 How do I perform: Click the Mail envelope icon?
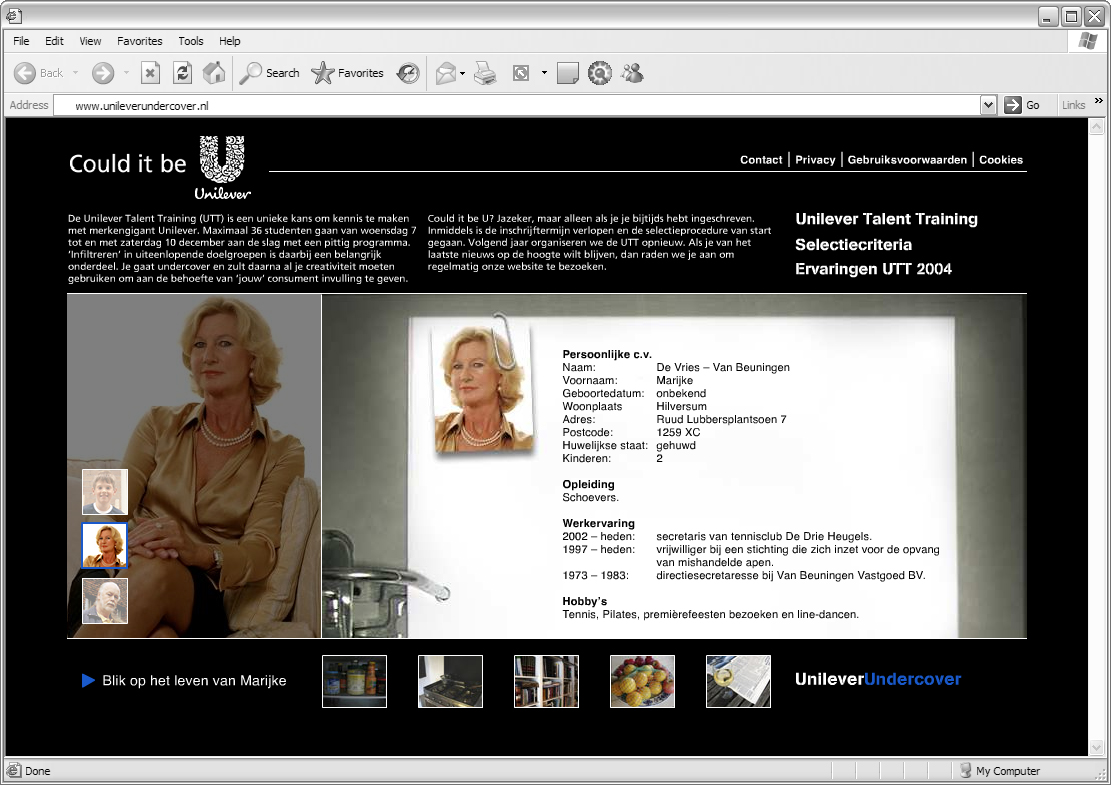click(x=446, y=73)
